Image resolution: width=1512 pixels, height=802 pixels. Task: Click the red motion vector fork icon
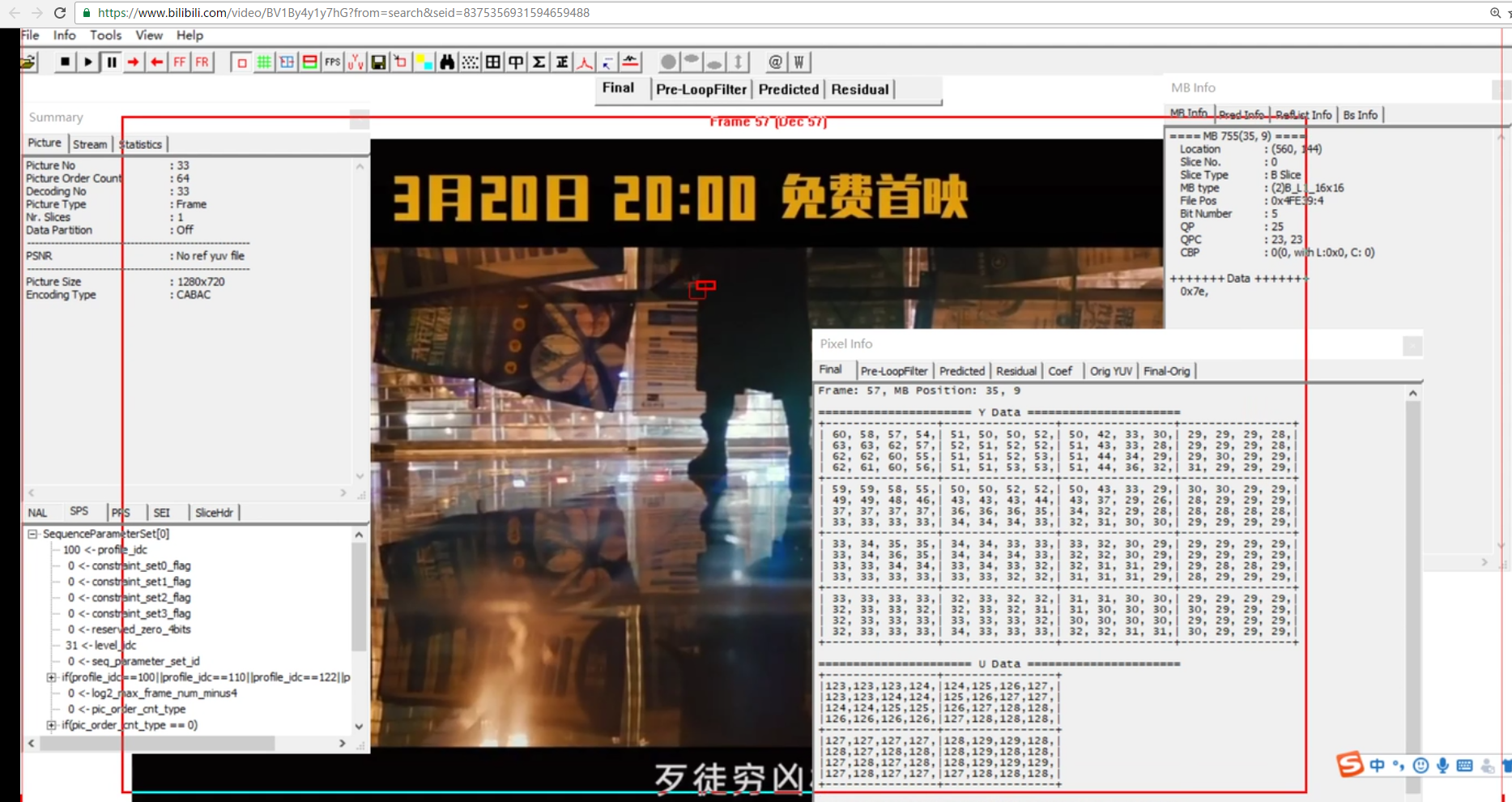click(585, 62)
